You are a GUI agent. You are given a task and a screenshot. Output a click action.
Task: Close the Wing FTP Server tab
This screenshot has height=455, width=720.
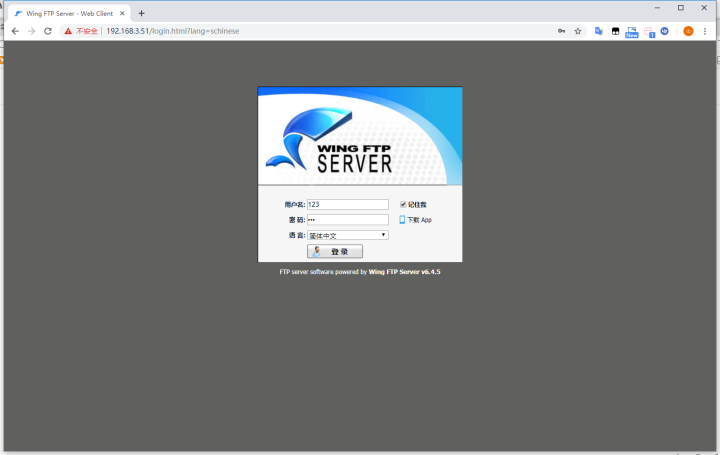[122, 13]
